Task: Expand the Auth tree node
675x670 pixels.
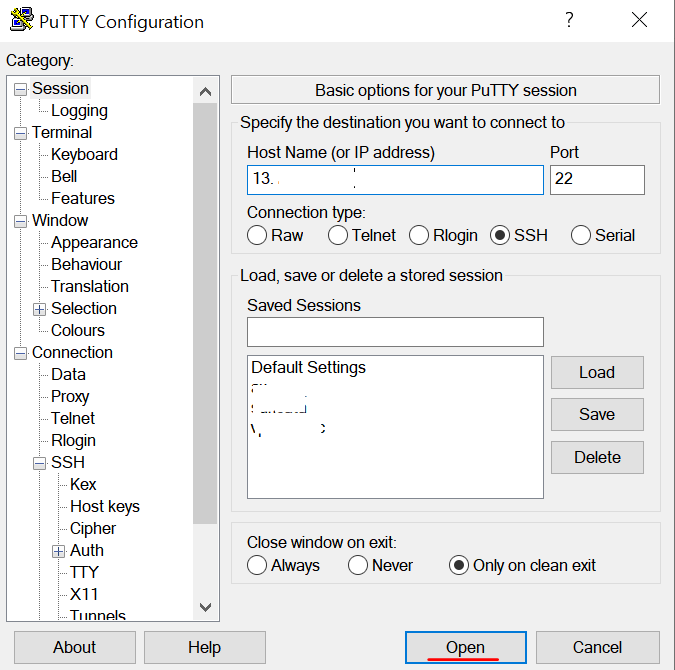Action: (58, 551)
